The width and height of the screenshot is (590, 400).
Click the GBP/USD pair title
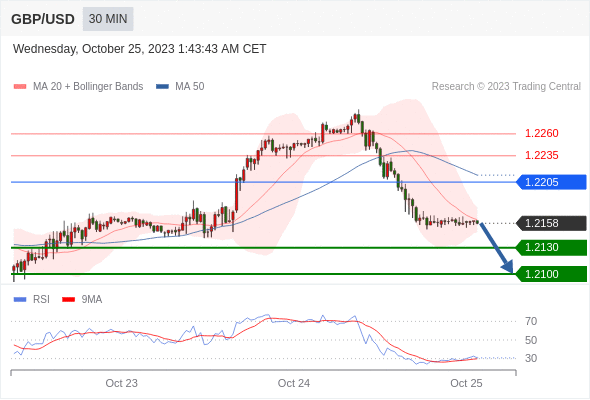click(x=43, y=19)
